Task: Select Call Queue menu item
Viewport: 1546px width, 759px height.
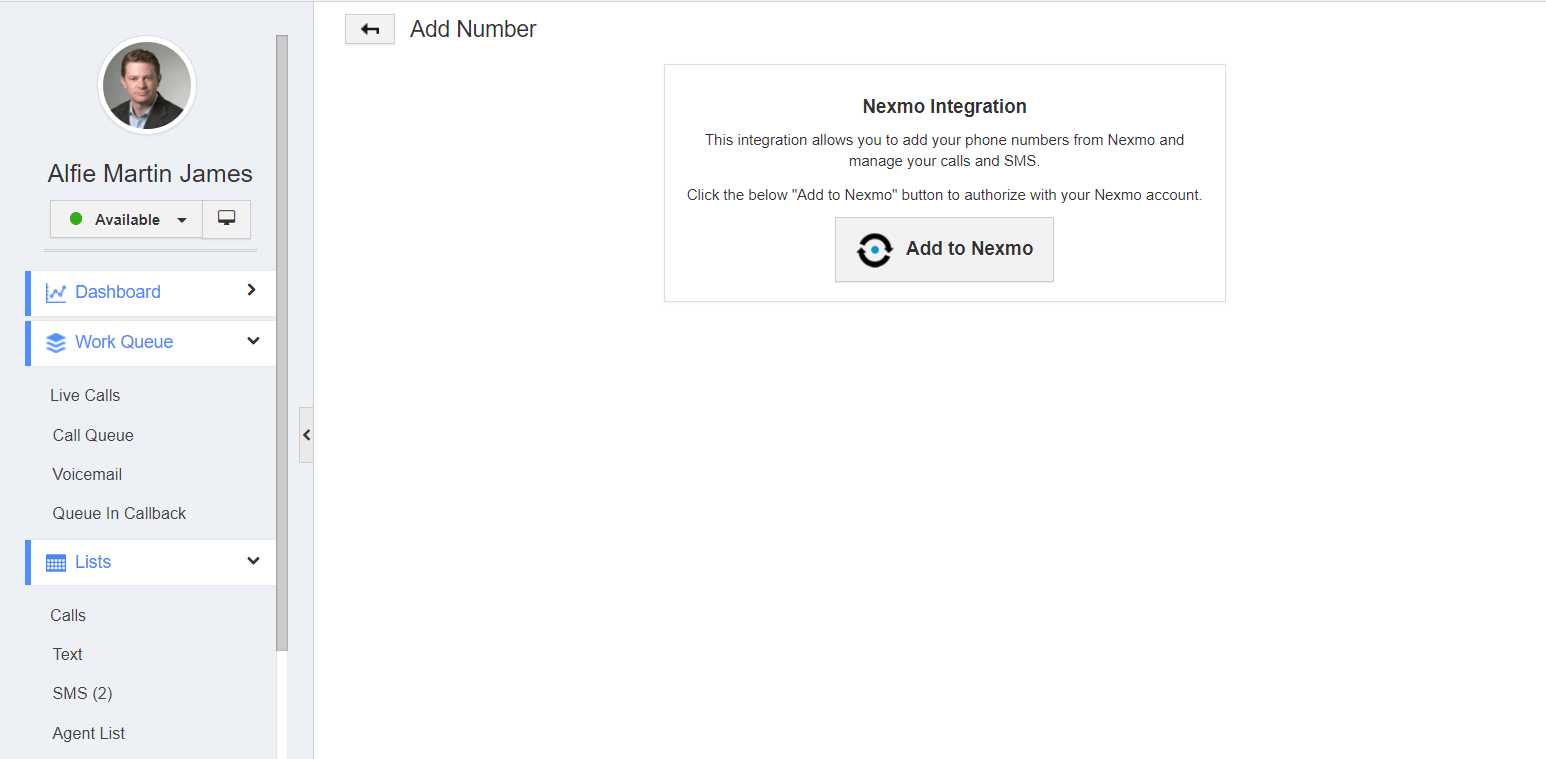Action: point(93,436)
